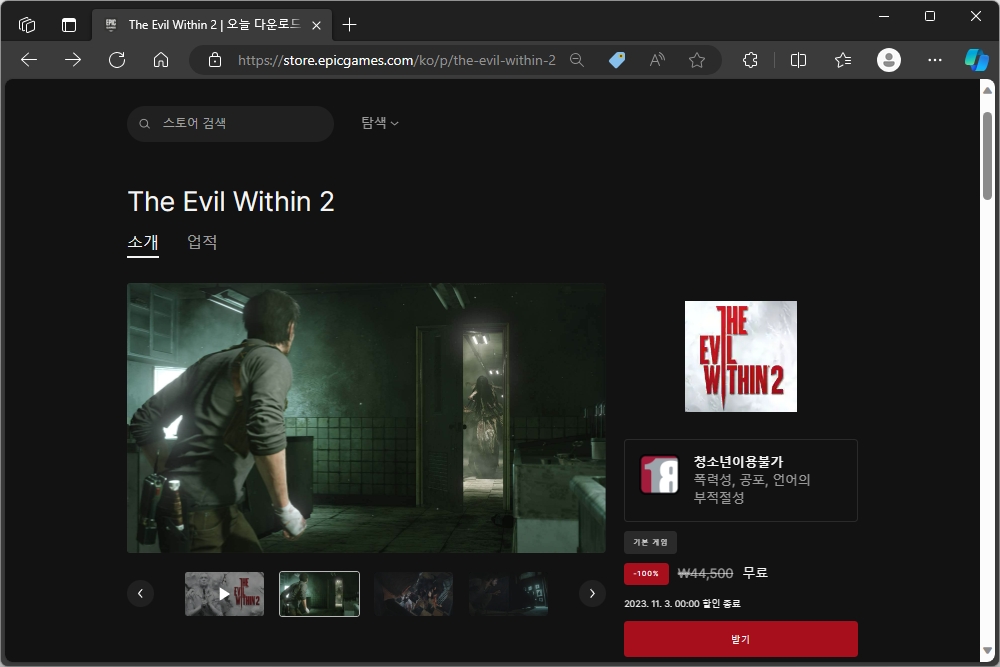Click the 기본 게임 tag
This screenshot has width=1000, height=667.
tap(650, 542)
